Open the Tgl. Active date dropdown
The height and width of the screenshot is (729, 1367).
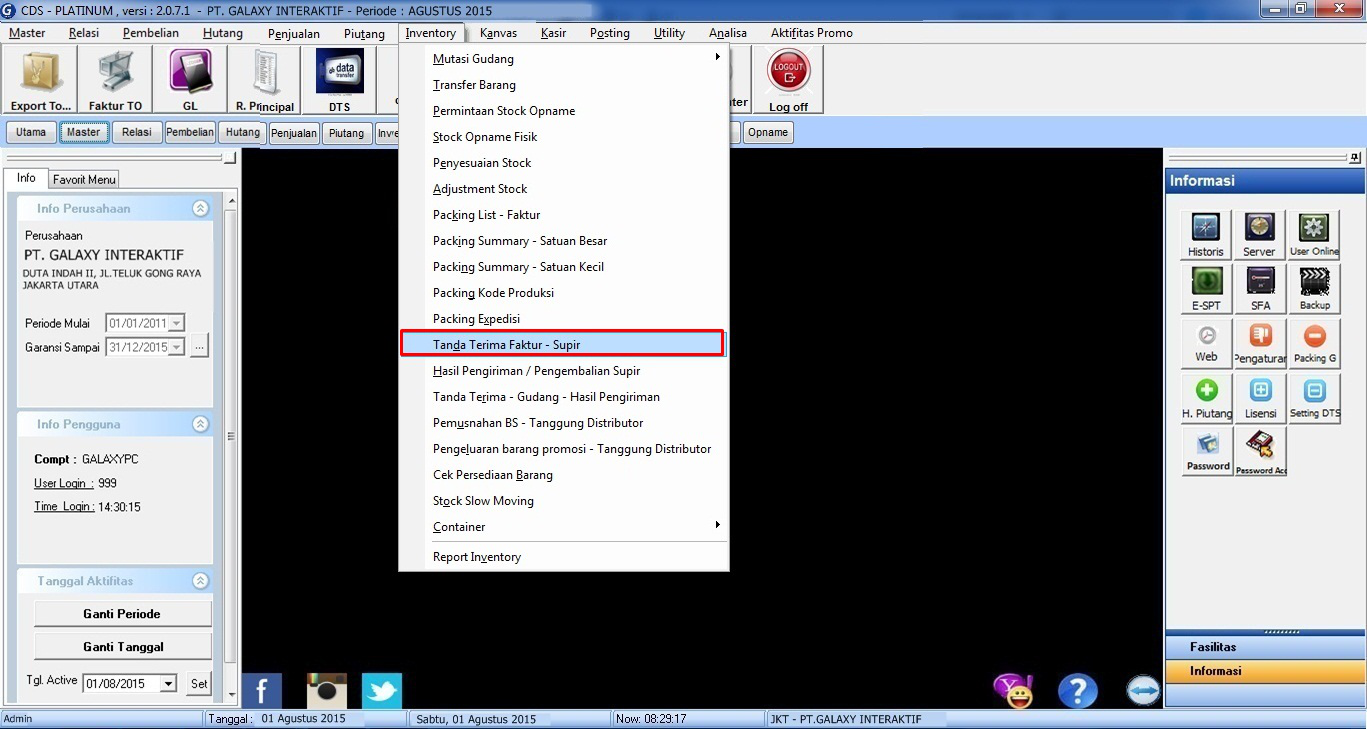point(168,684)
